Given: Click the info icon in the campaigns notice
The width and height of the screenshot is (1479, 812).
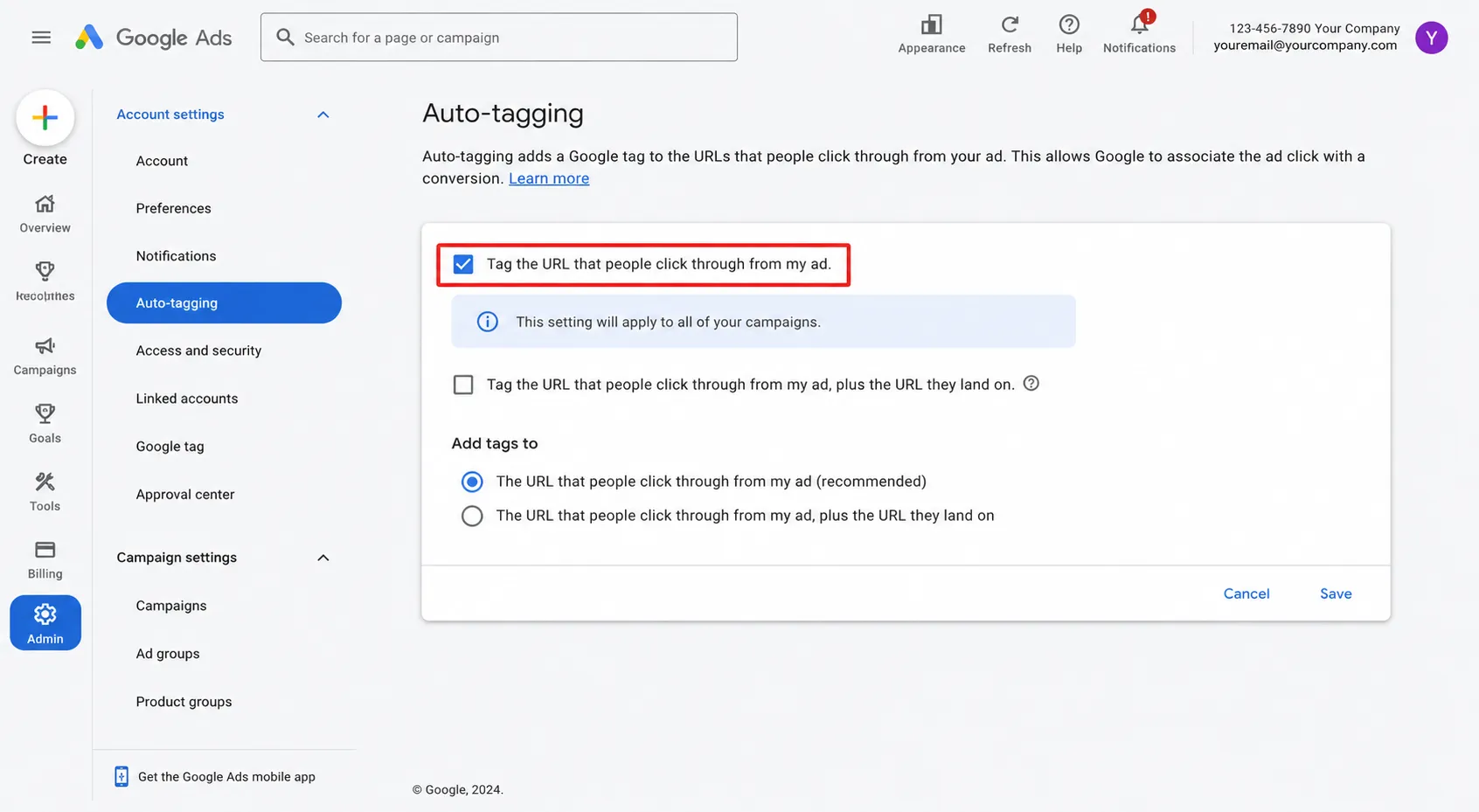Looking at the screenshot, I should 488,322.
